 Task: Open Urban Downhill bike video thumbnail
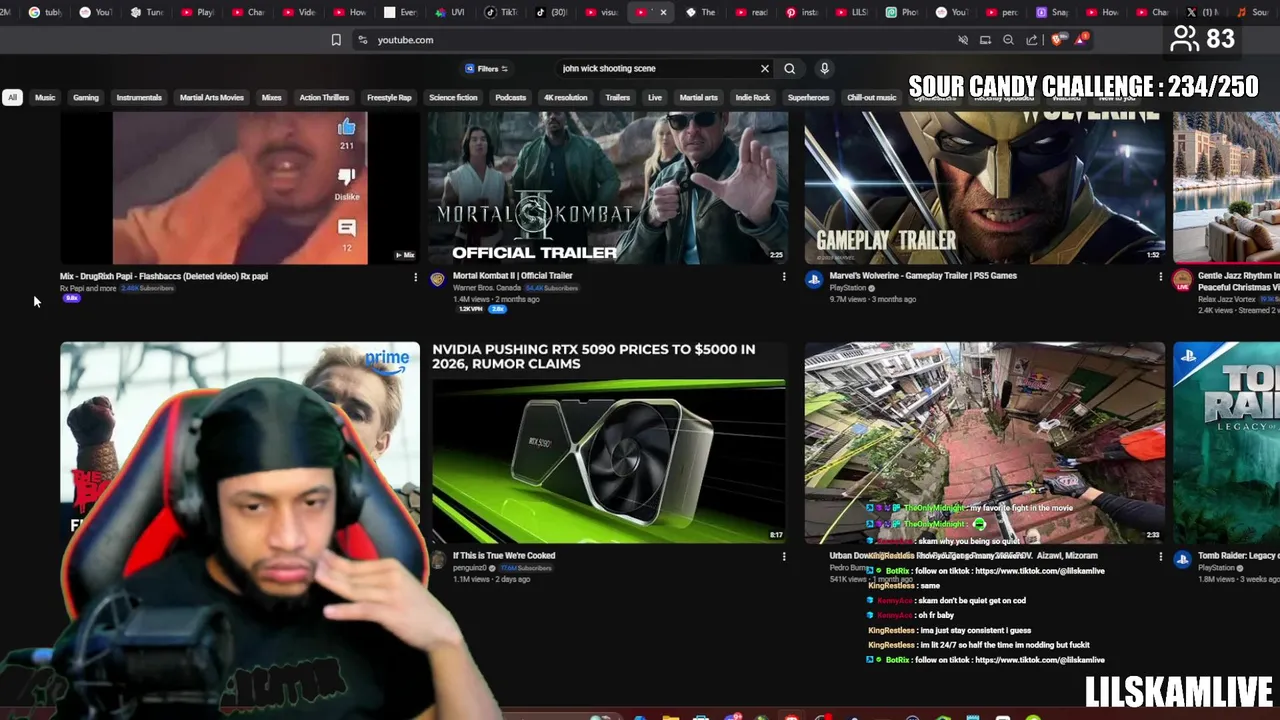[985, 442]
